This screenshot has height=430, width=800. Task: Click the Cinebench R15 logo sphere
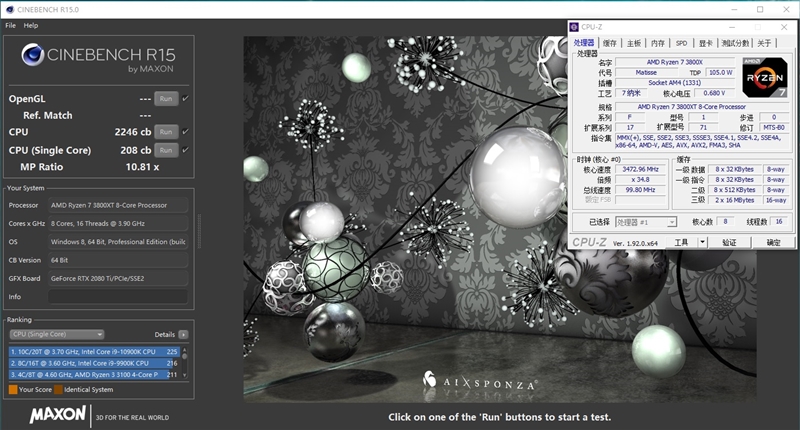point(32,55)
